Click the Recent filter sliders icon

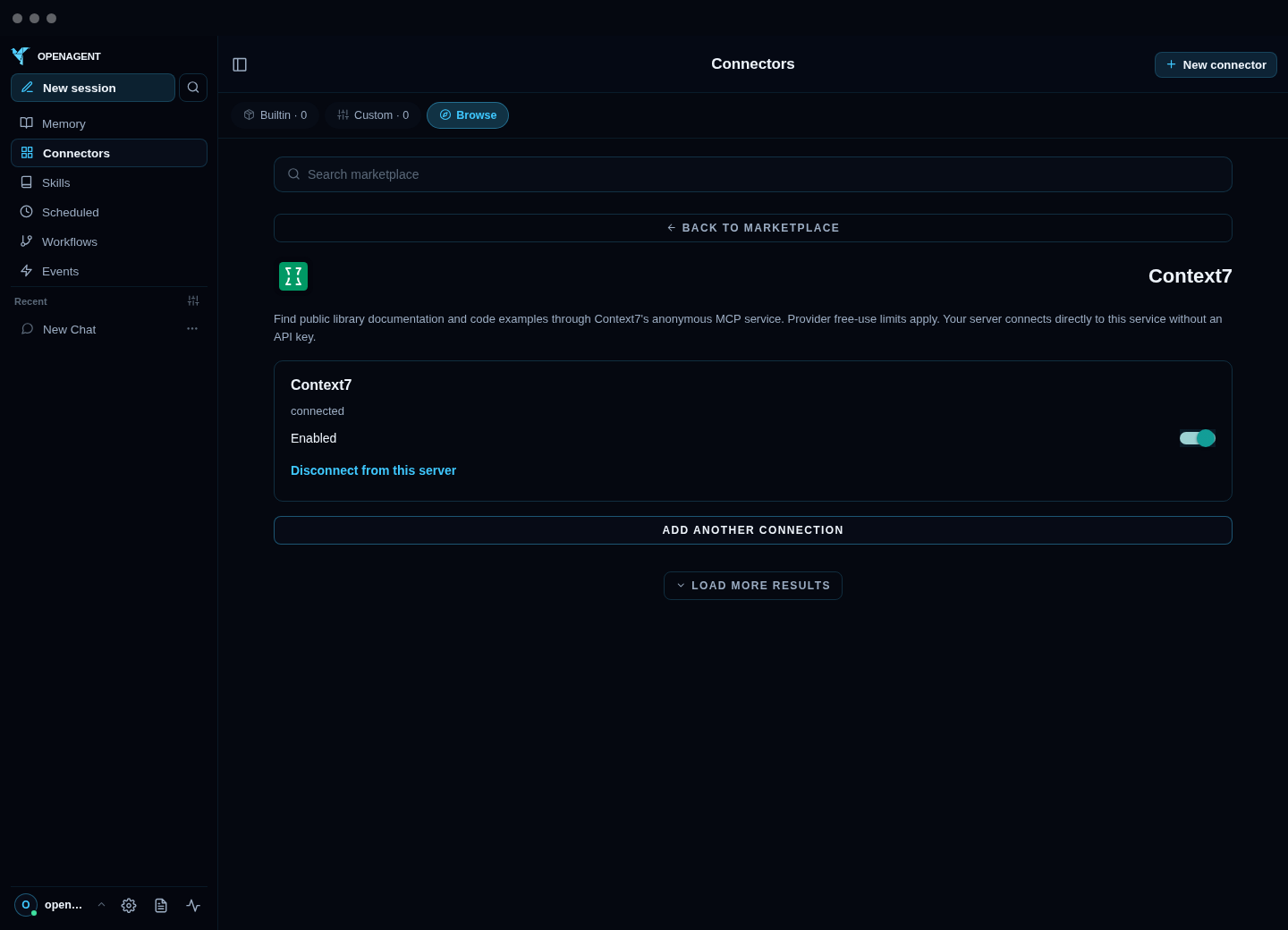[193, 301]
